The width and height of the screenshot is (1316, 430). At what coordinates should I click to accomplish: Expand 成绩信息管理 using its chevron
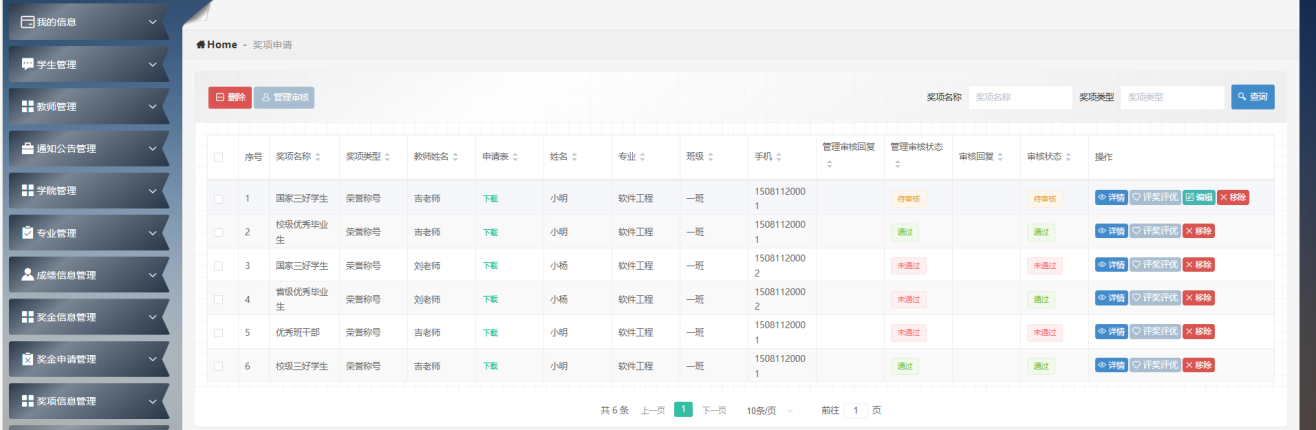click(x=152, y=275)
